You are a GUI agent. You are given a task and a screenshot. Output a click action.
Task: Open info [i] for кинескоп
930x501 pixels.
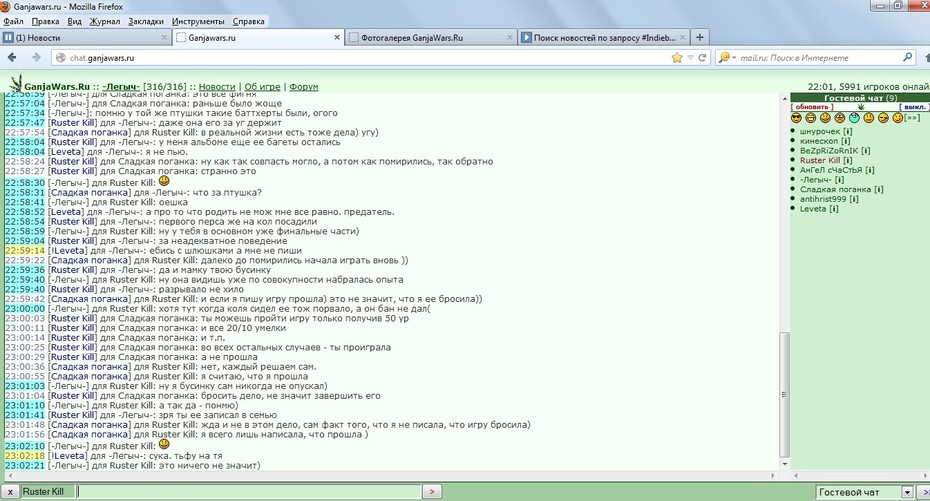(x=845, y=141)
